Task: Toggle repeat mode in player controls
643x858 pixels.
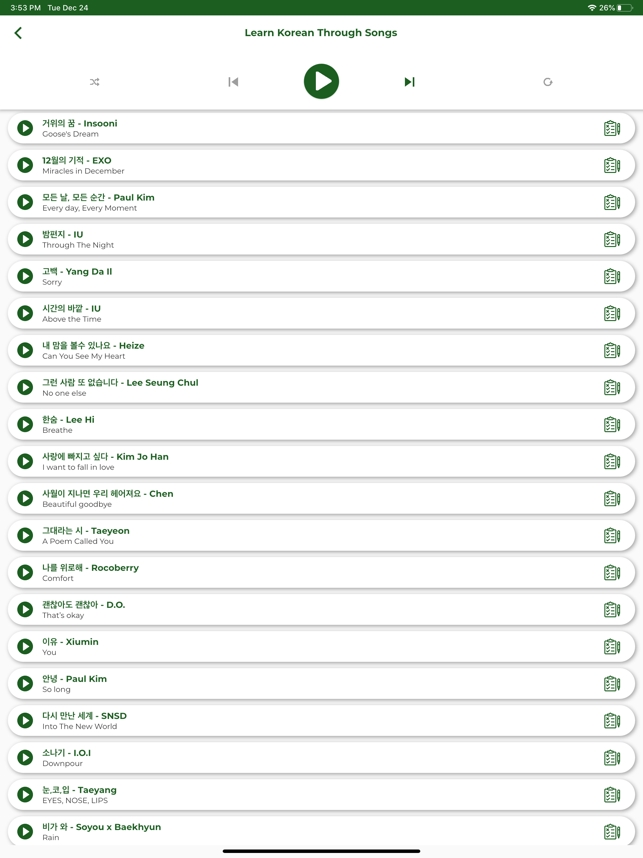Action: click(547, 82)
